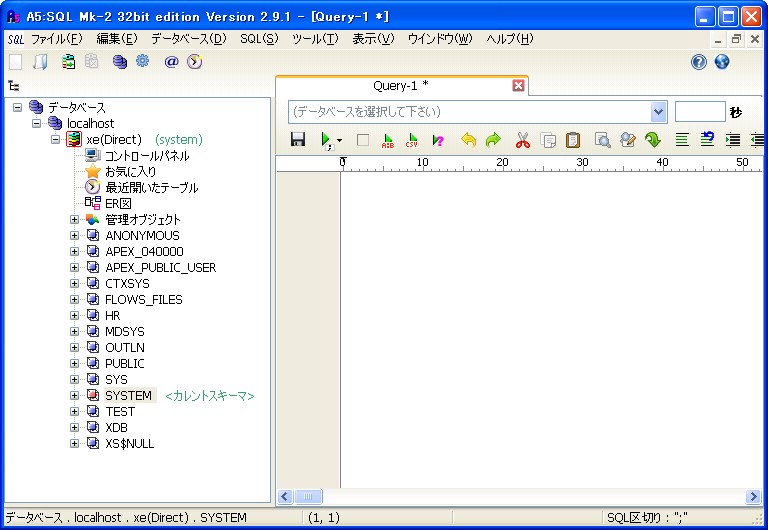This screenshot has width=768, height=530.
Task: Open the database selection combo box
Action: click(x=478, y=112)
